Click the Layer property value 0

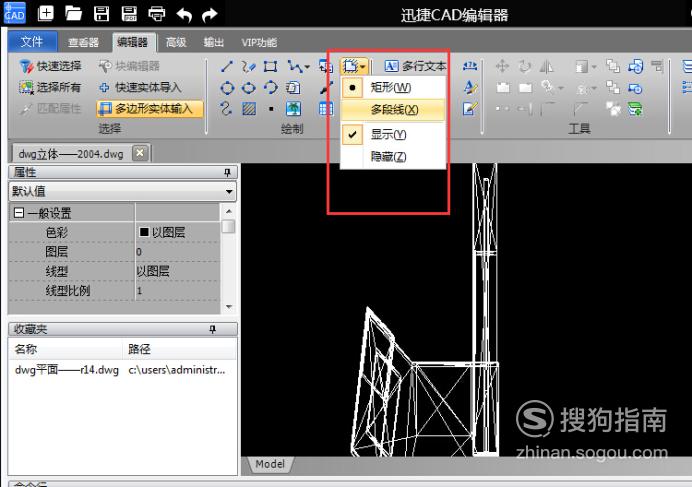tap(178, 252)
